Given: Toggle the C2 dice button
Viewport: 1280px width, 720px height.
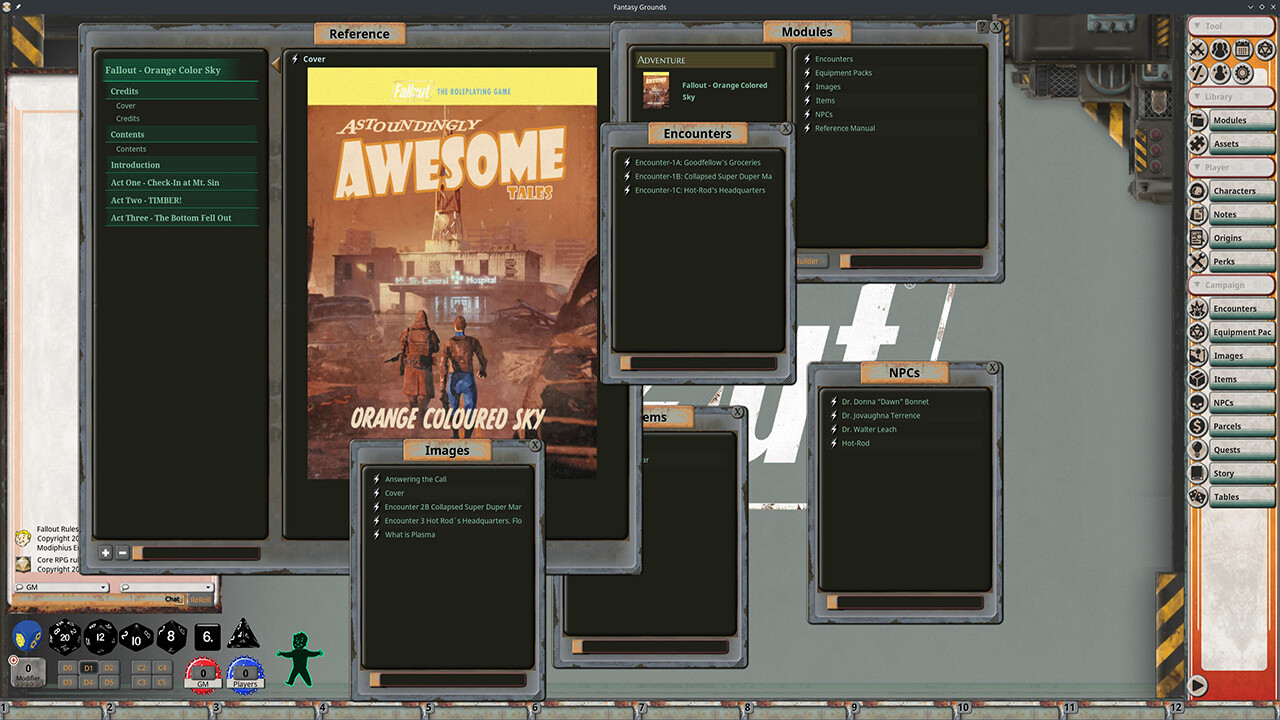Looking at the screenshot, I should [x=141, y=668].
